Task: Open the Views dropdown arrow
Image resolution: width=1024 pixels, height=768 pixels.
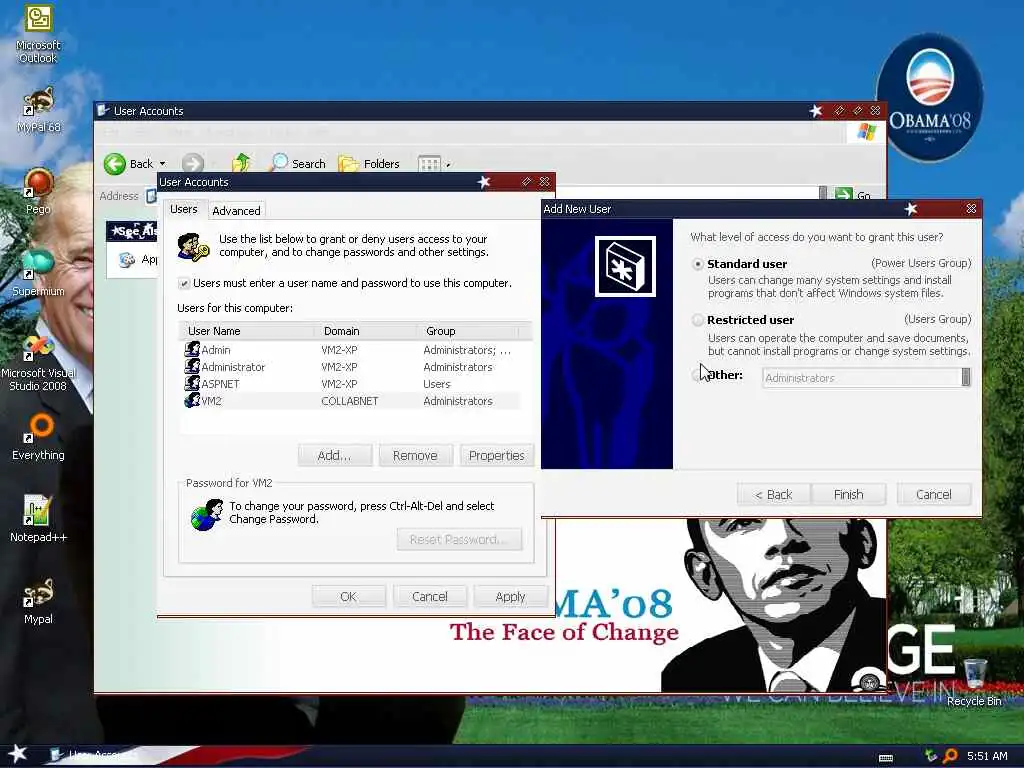Action: [448, 165]
